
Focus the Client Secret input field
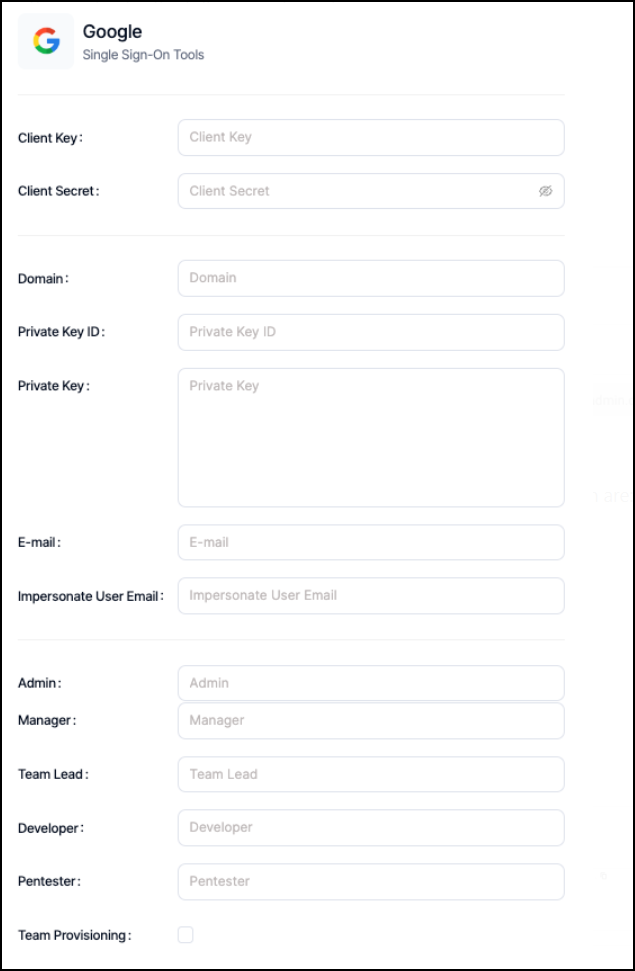coord(355,191)
